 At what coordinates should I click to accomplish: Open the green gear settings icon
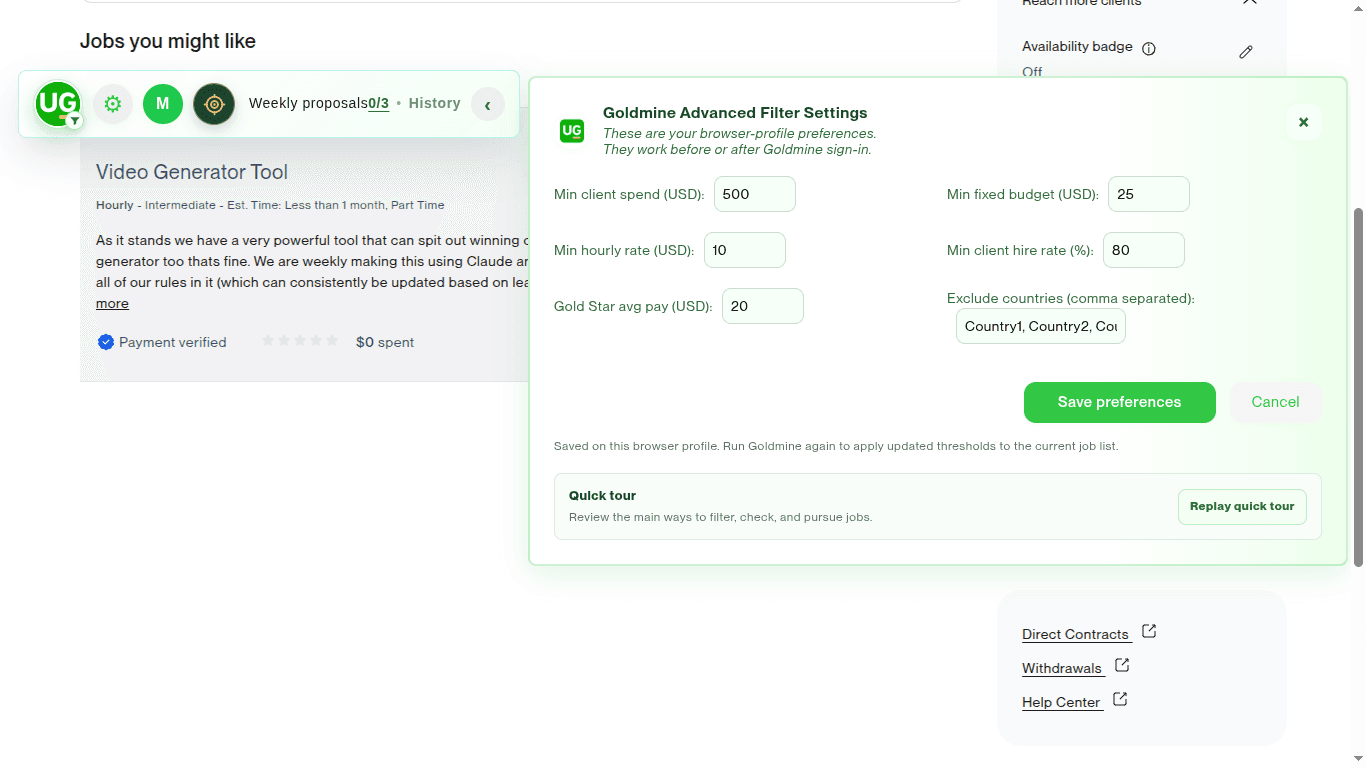(113, 104)
